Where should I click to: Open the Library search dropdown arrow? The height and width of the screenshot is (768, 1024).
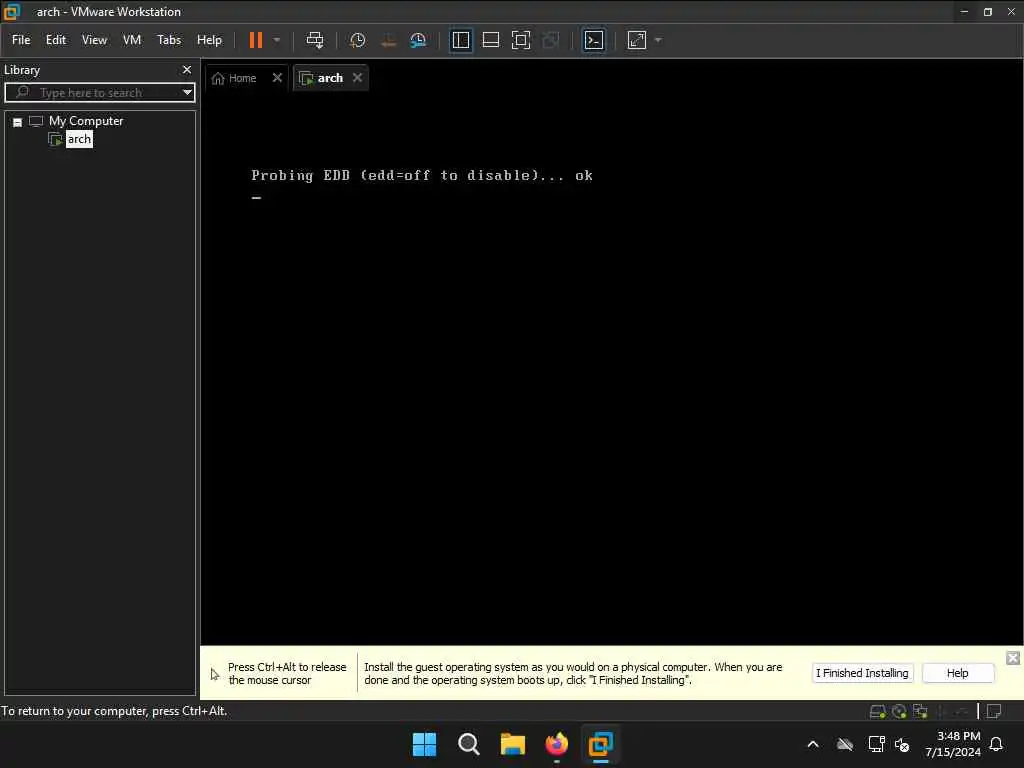pyautogui.click(x=187, y=92)
